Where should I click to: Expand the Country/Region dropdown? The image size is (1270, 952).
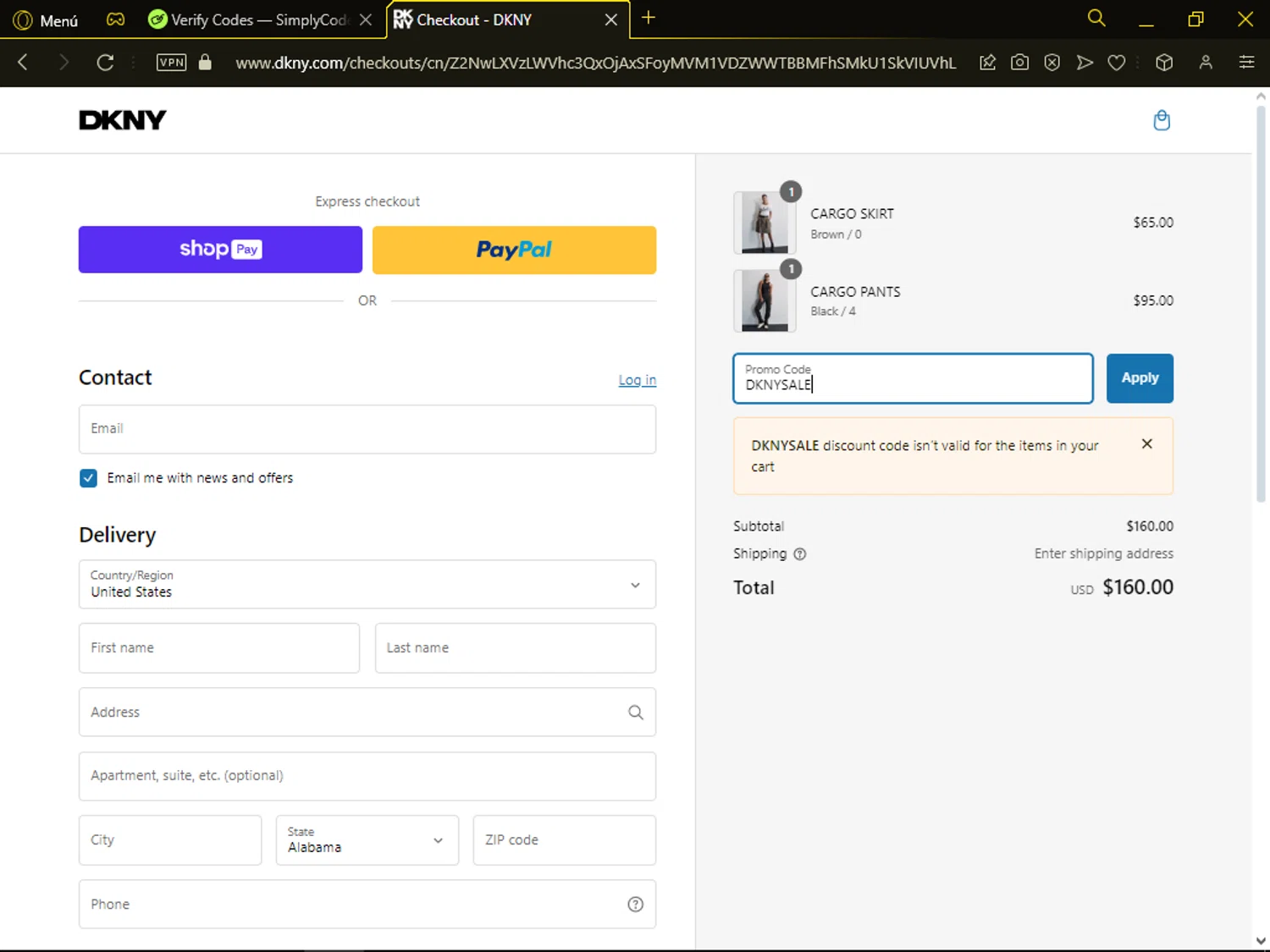pyautogui.click(x=367, y=584)
